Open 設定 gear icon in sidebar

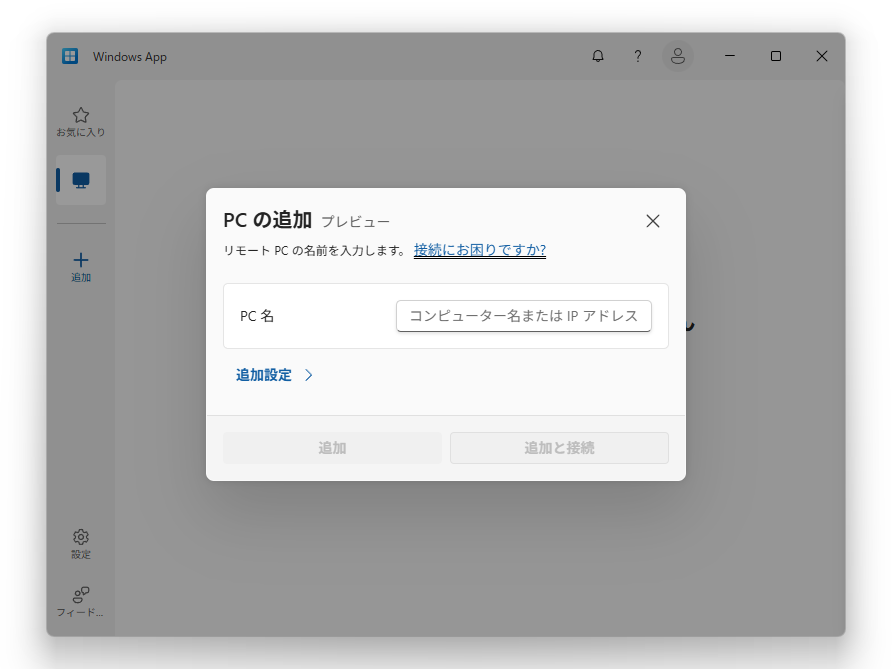point(81,544)
